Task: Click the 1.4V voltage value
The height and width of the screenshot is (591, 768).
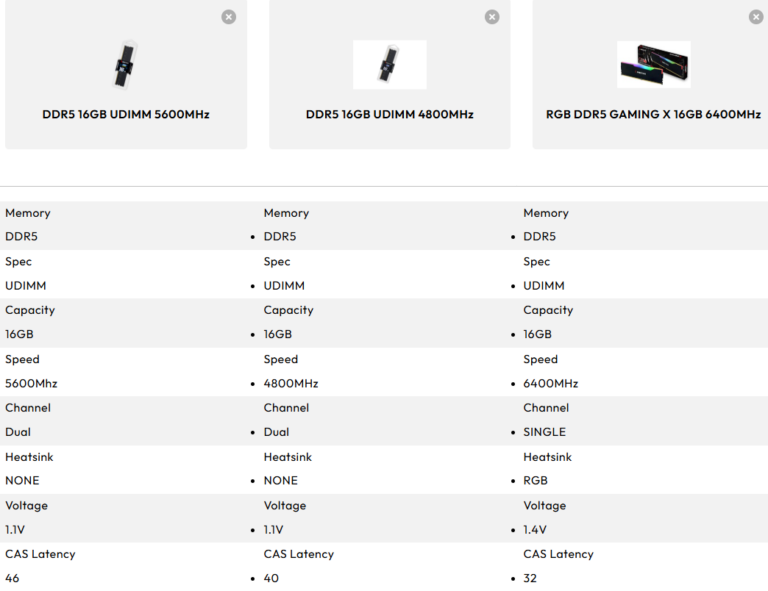Action: pyautogui.click(x=535, y=529)
